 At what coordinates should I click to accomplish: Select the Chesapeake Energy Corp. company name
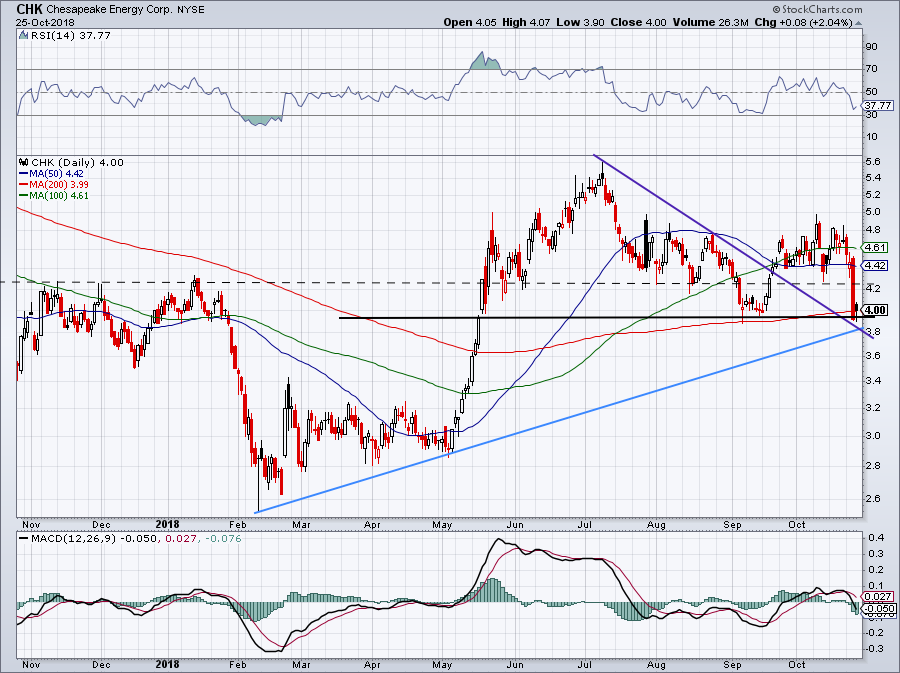pyautogui.click(x=108, y=10)
